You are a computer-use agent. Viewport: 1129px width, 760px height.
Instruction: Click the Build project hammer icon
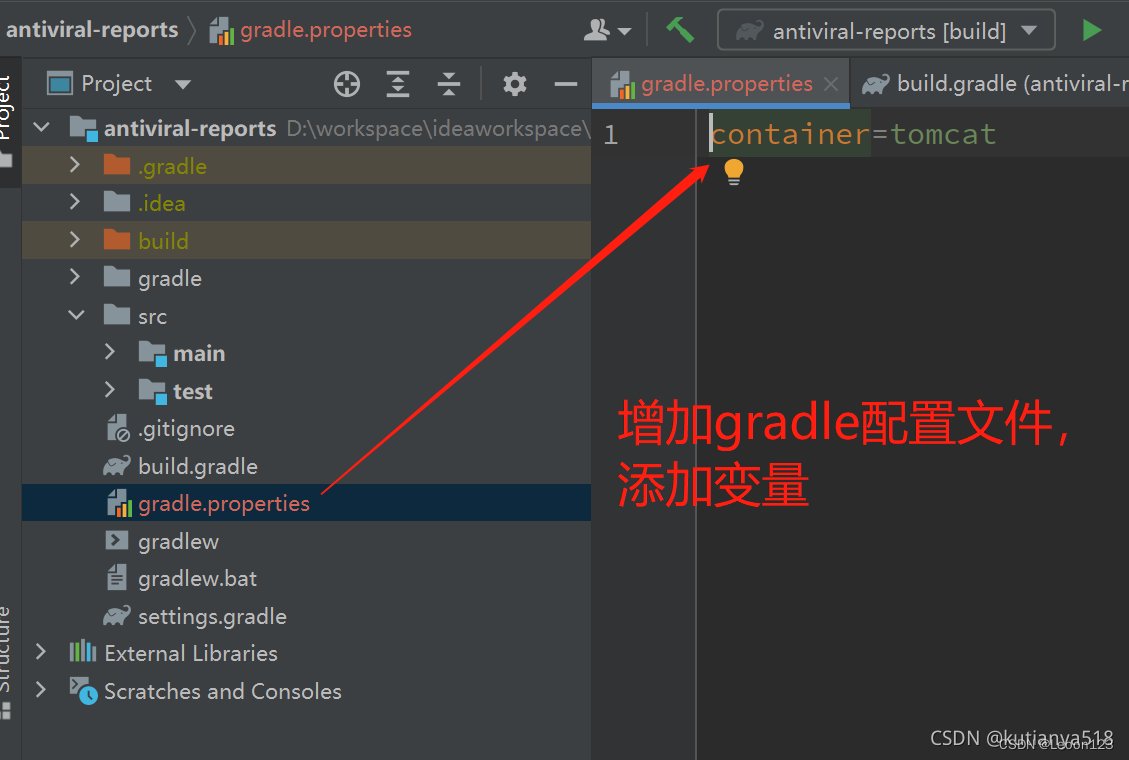click(680, 30)
